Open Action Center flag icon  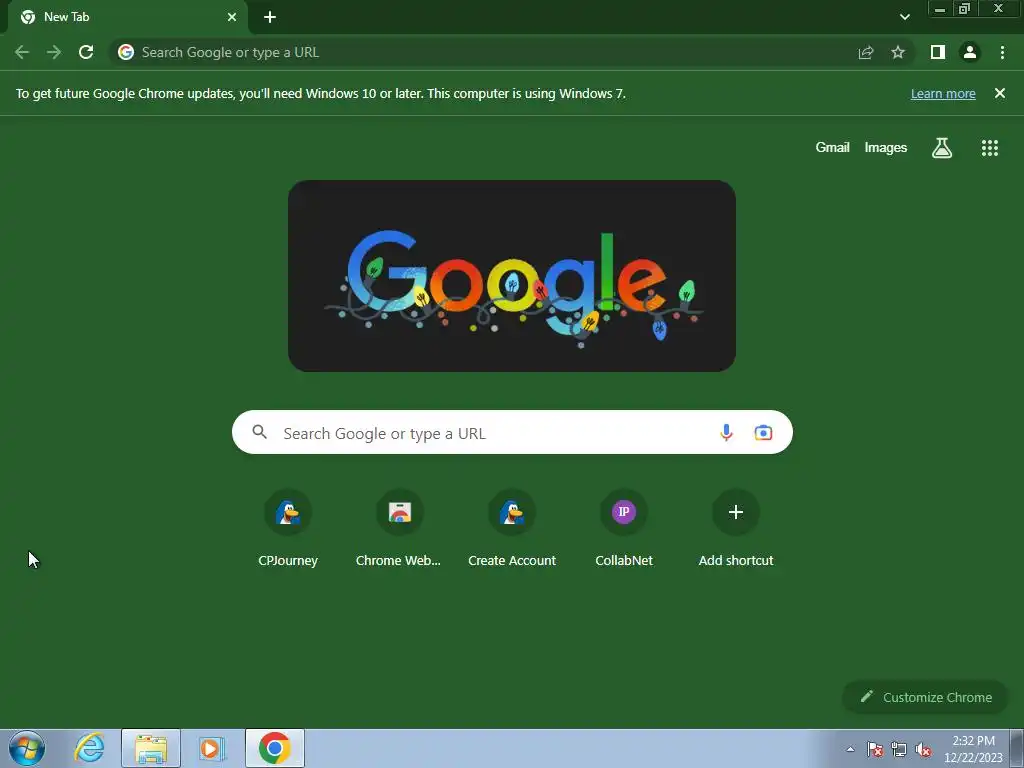tap(875, 749)
